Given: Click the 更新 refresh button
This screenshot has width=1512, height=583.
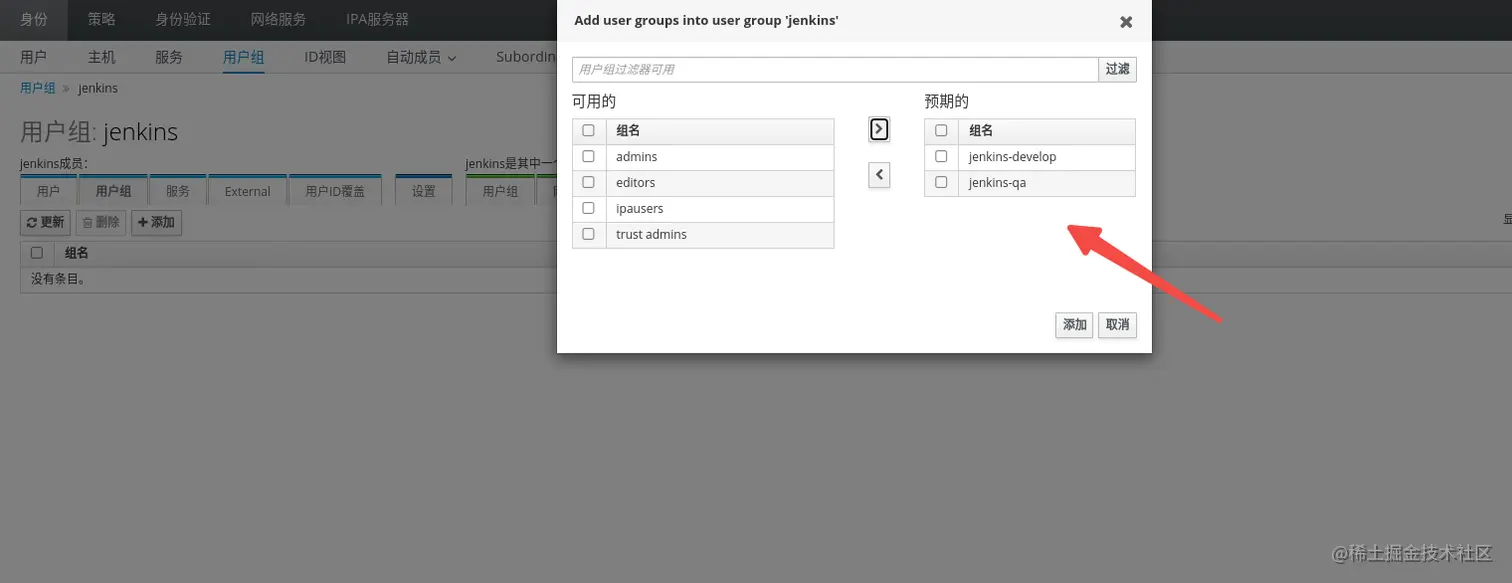Looking at the screenshot, I should tap(45, 223).
